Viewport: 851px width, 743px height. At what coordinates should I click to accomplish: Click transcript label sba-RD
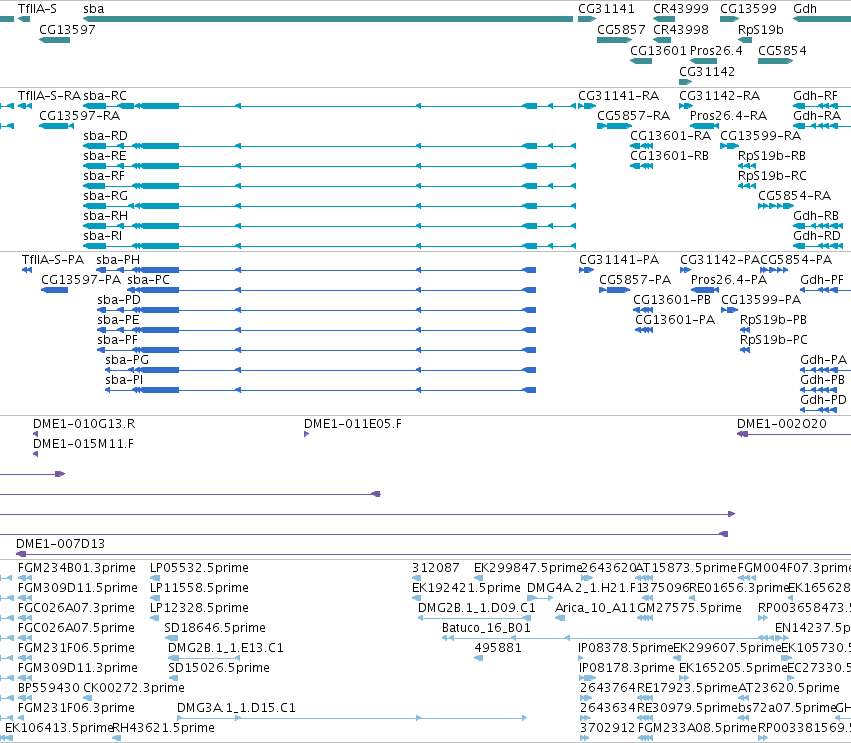[105, 136]
